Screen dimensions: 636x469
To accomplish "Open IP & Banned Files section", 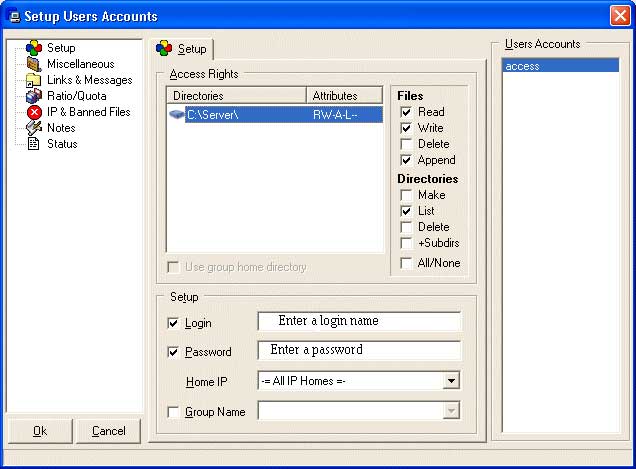I will [89, 112].
